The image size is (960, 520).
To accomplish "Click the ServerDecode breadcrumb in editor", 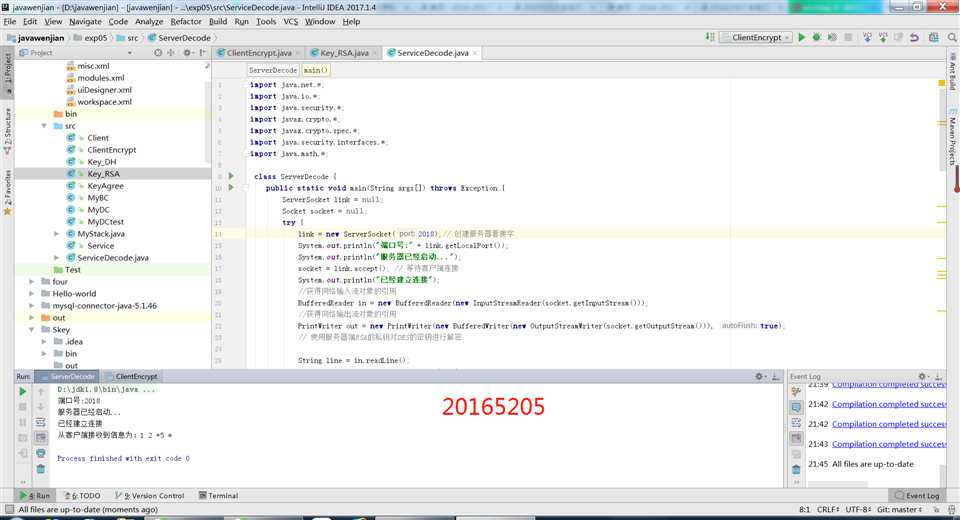I will pos(273,70).
